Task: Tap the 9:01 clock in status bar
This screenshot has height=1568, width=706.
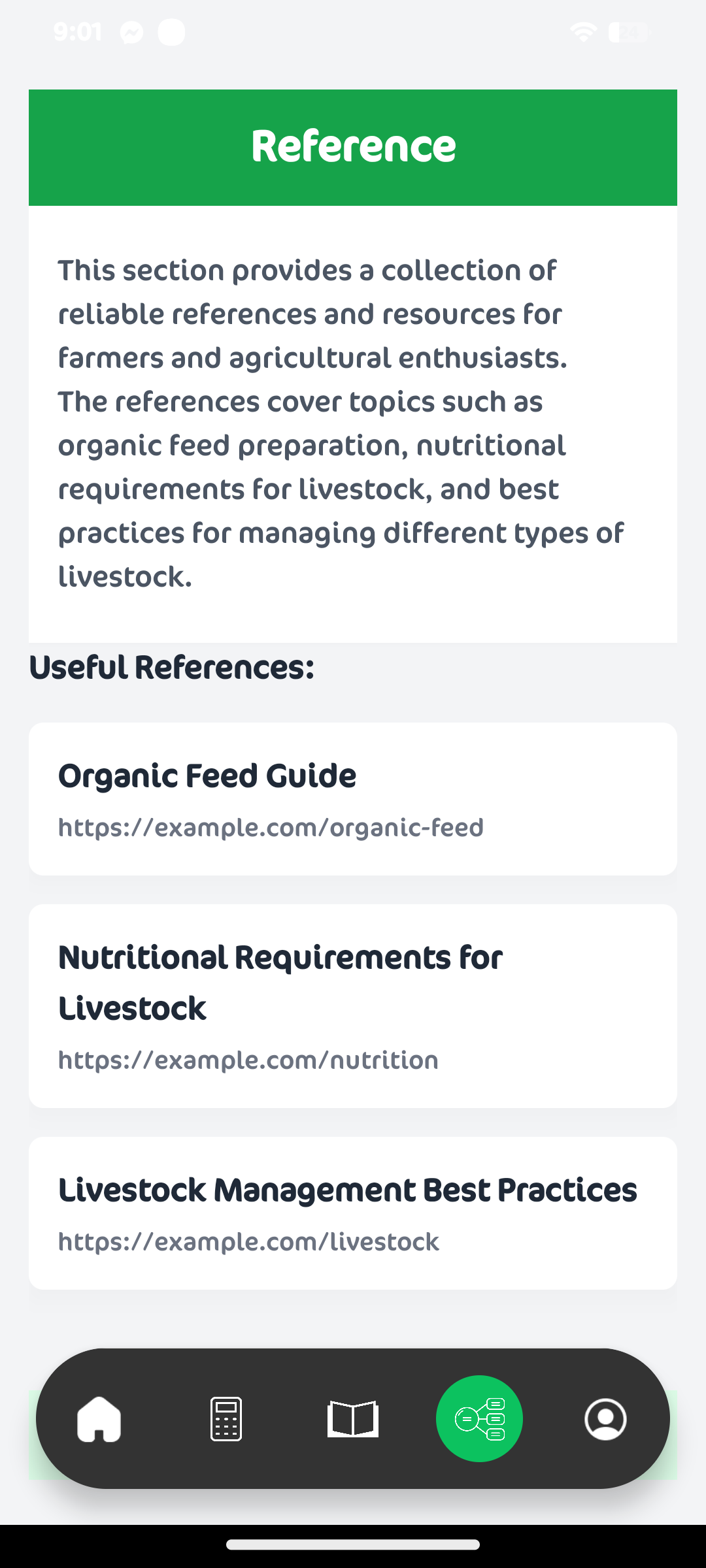Action: (x=78, y=32)
